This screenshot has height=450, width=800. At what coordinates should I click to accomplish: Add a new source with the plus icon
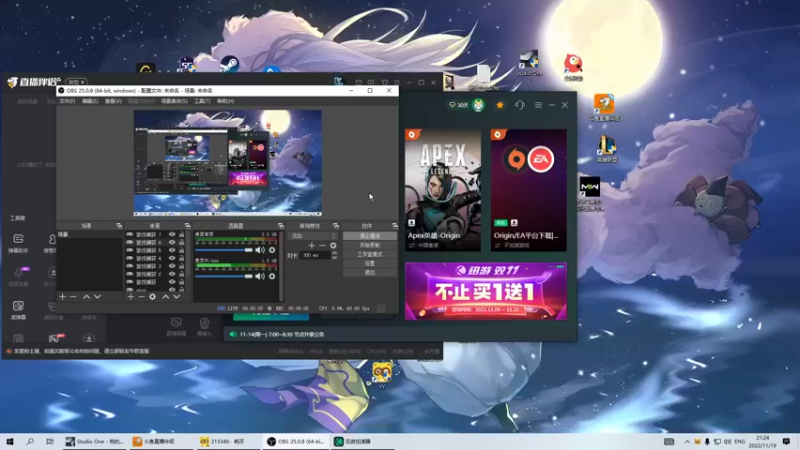tap(131, 296)
